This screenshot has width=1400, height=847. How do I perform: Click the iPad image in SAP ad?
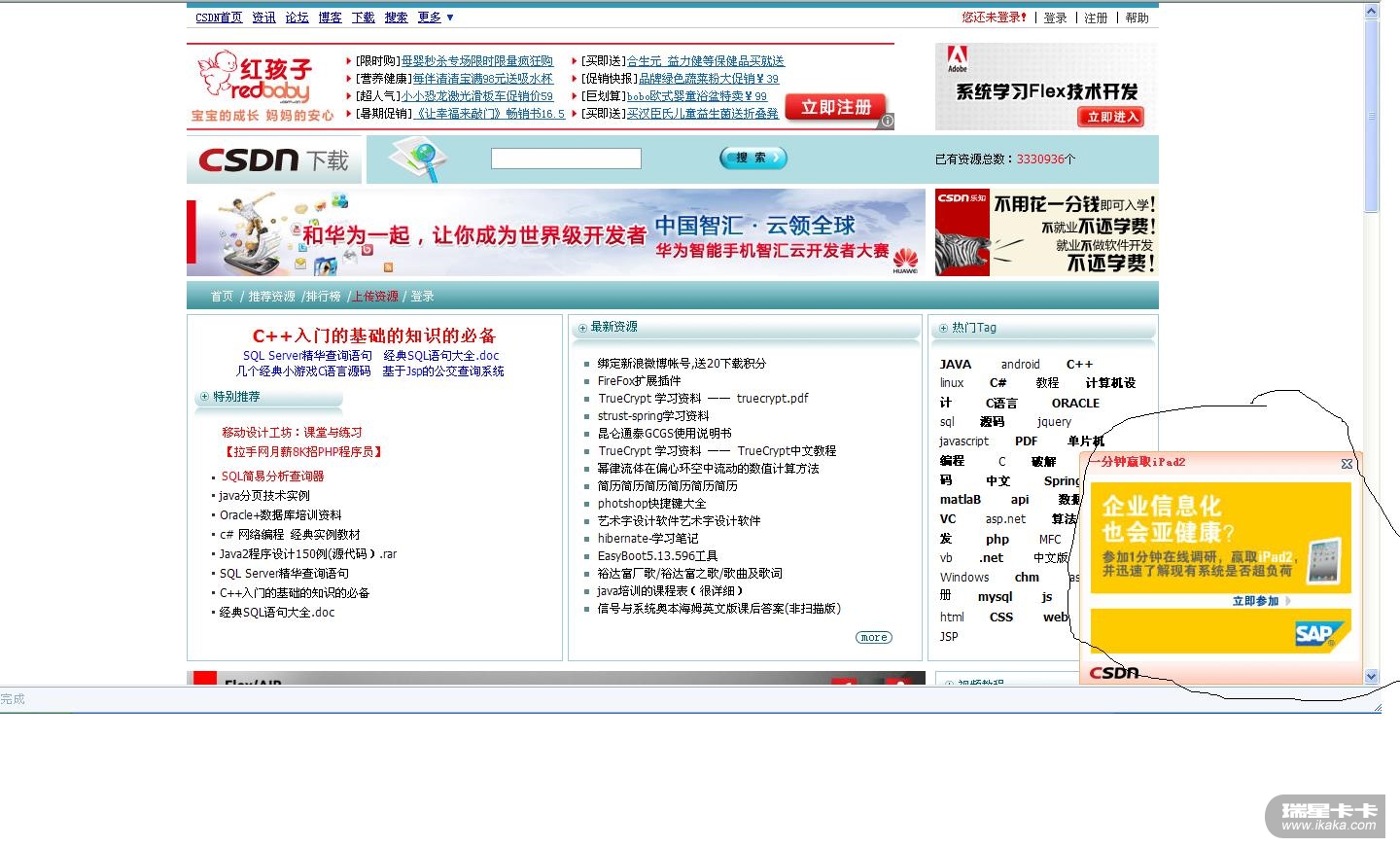pyautogui.click(x=1323, y=561)
